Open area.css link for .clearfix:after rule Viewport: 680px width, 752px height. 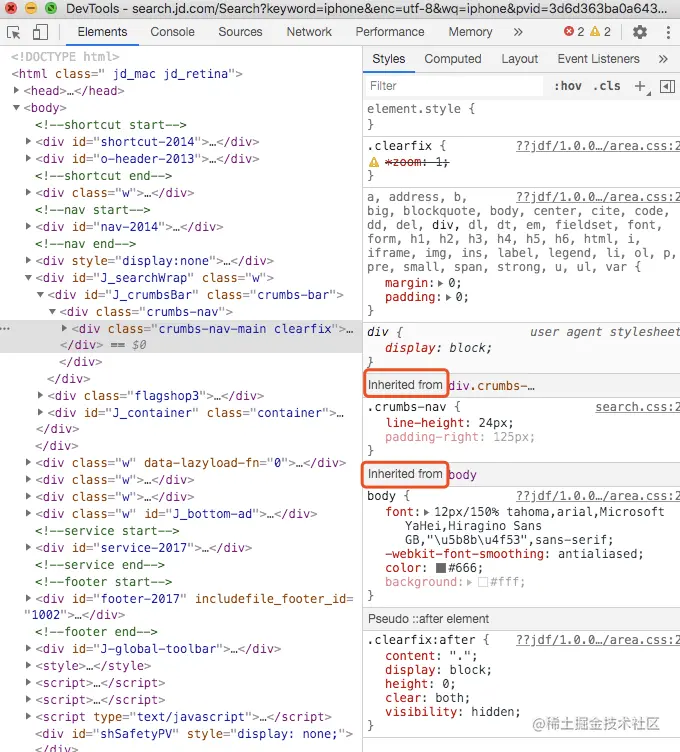598,640
